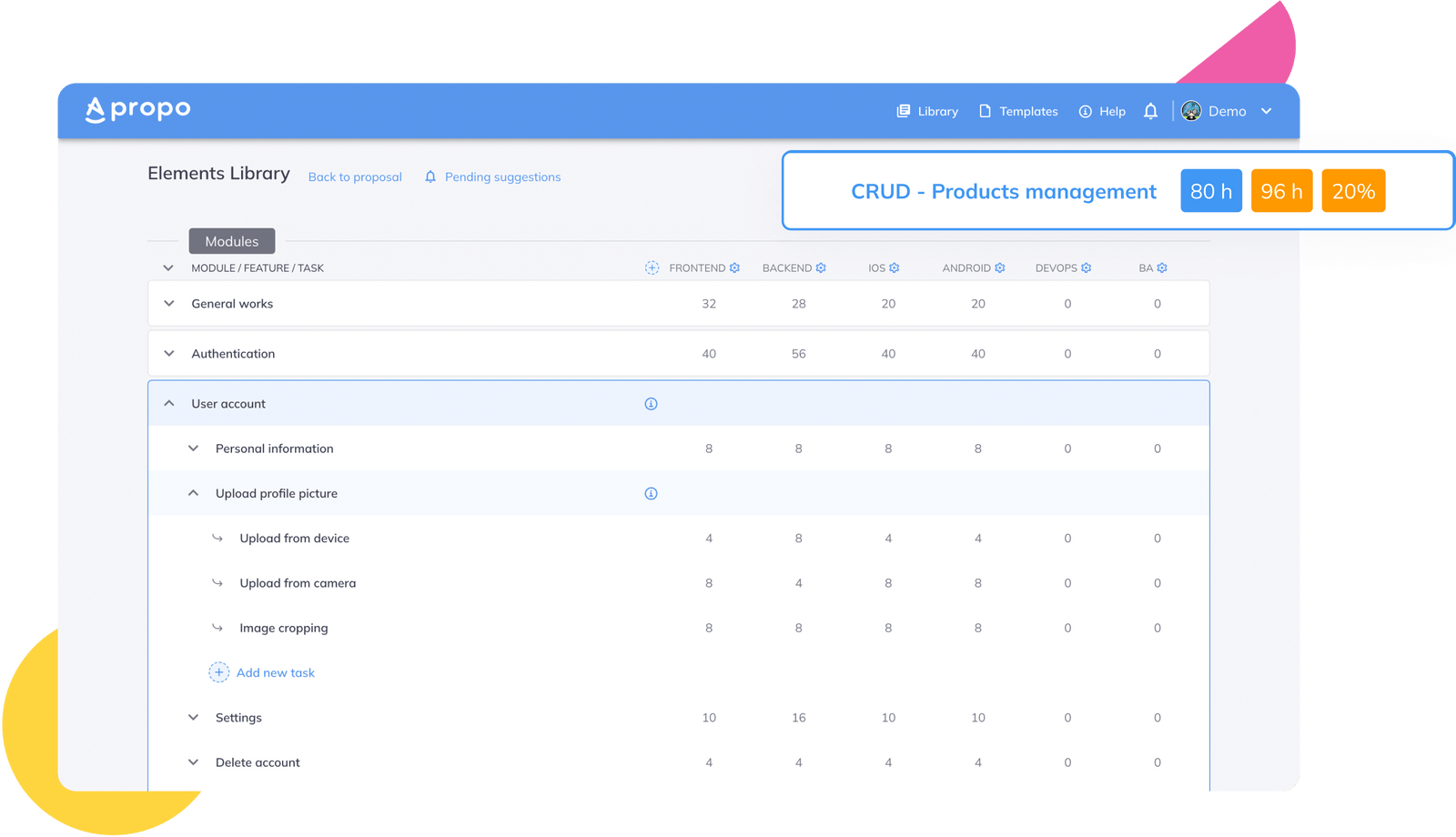Click the Elements Library heading
Viewport: 1456px width, 837px height.
point(218,173)
